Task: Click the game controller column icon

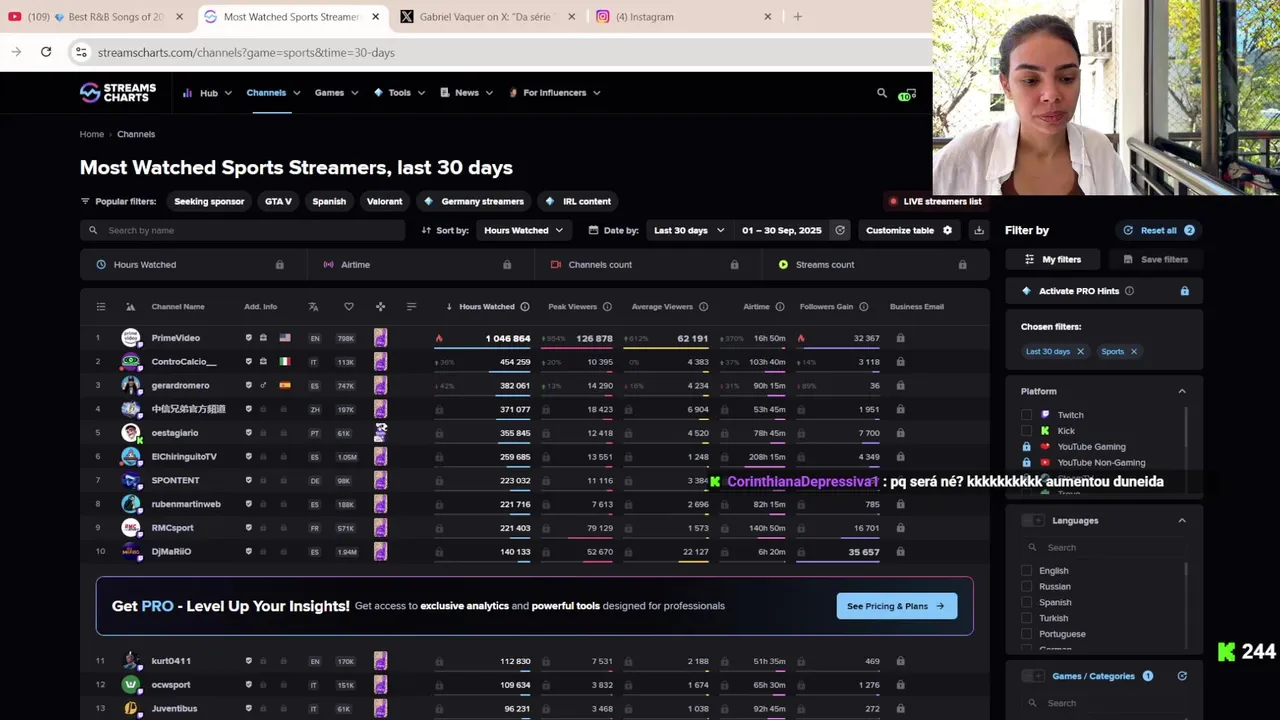Action: pos(380,307)
